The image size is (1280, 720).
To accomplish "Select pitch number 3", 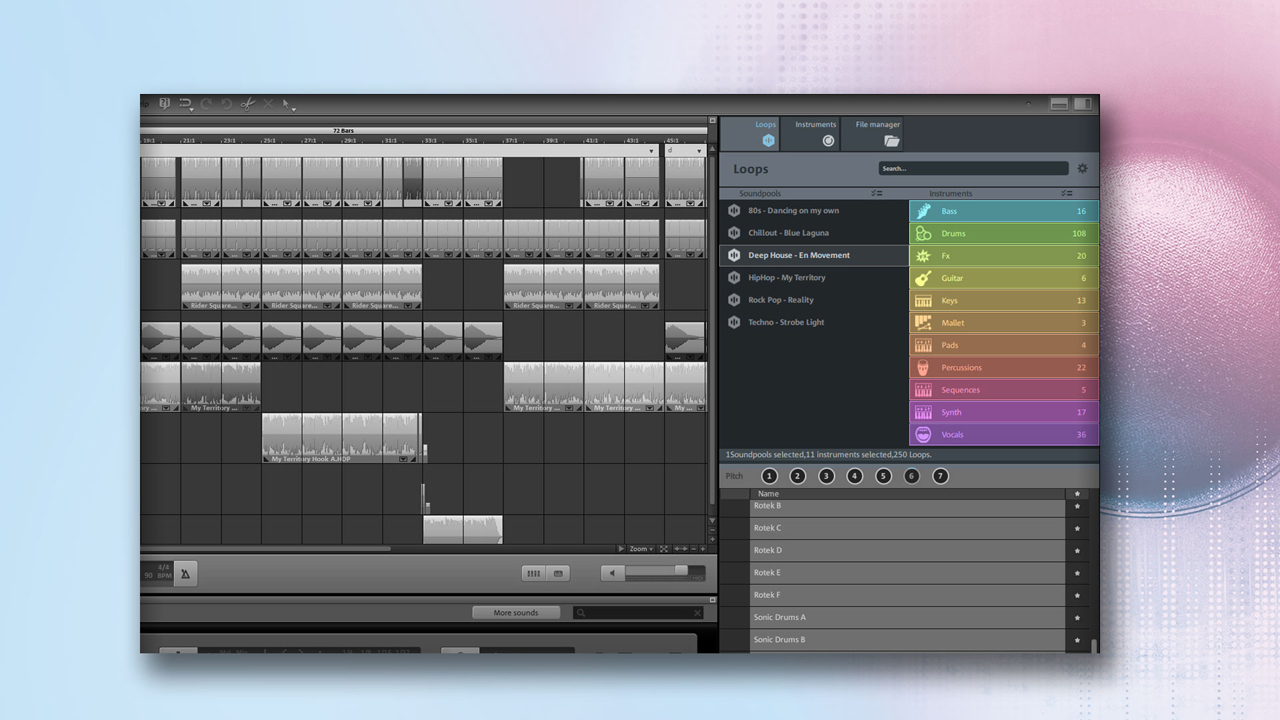I will 826,476.
